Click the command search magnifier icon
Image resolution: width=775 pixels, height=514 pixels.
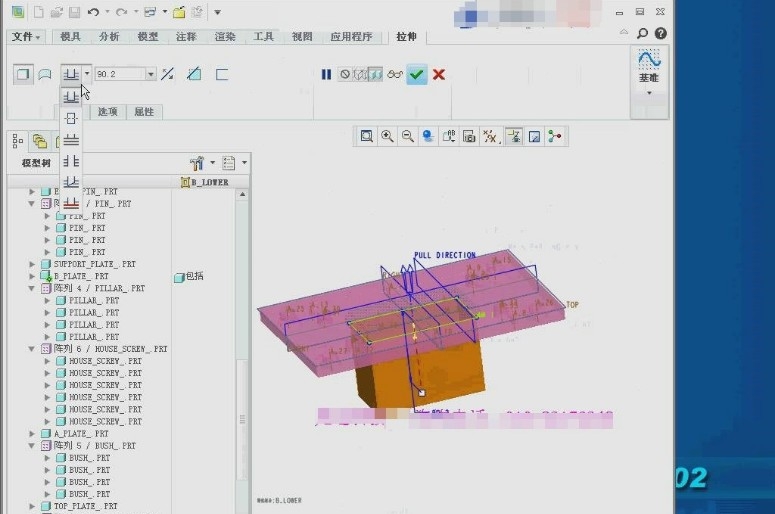642,33
